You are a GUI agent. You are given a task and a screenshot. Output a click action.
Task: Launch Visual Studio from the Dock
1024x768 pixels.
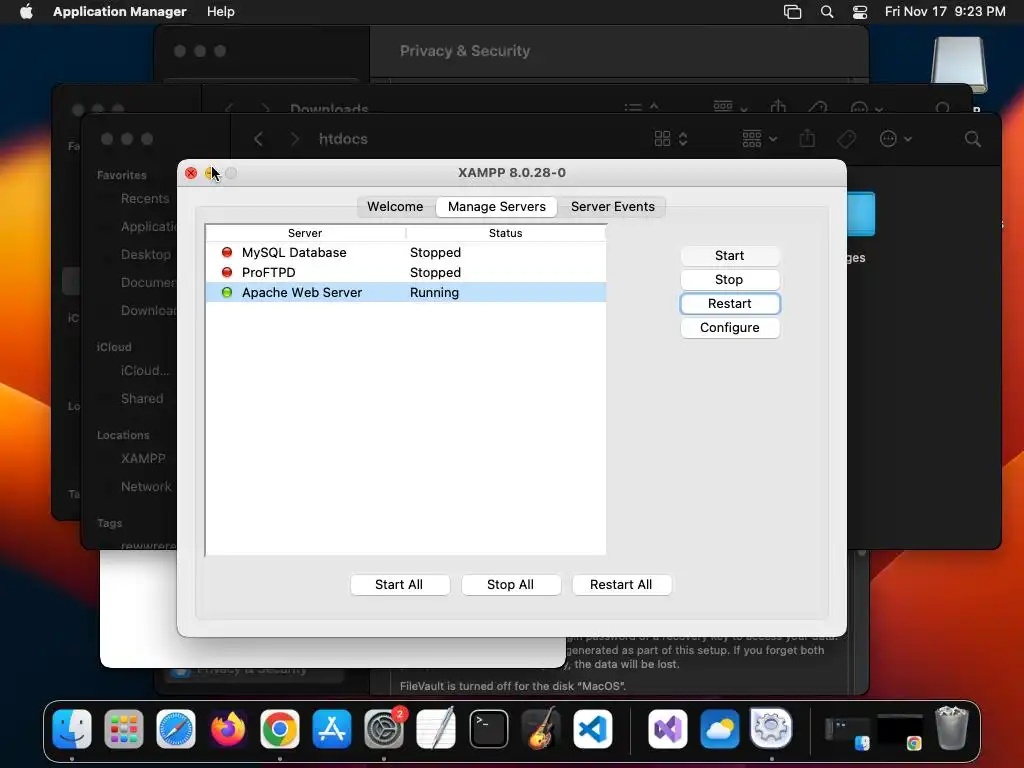667,729
